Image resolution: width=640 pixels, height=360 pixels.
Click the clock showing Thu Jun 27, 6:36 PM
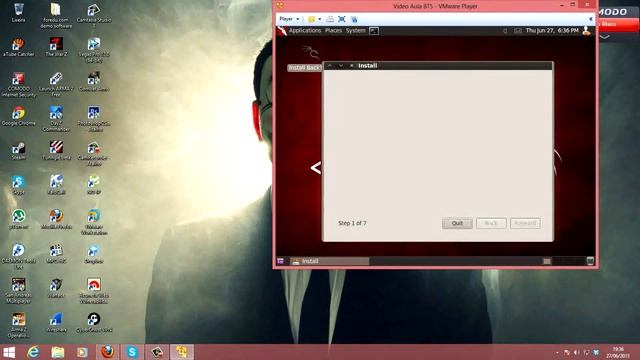click(552, 31)
